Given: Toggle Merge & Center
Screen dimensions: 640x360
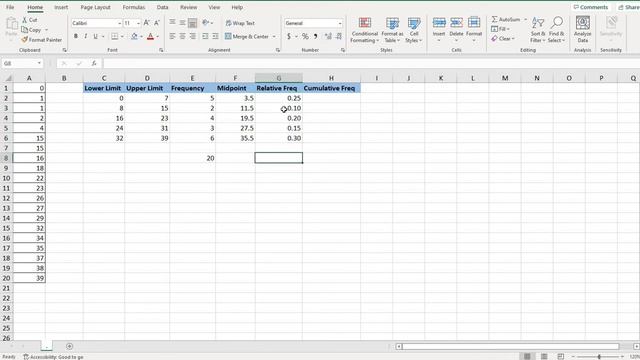Looking at the screenshot, I should click(x=247, y=36).
